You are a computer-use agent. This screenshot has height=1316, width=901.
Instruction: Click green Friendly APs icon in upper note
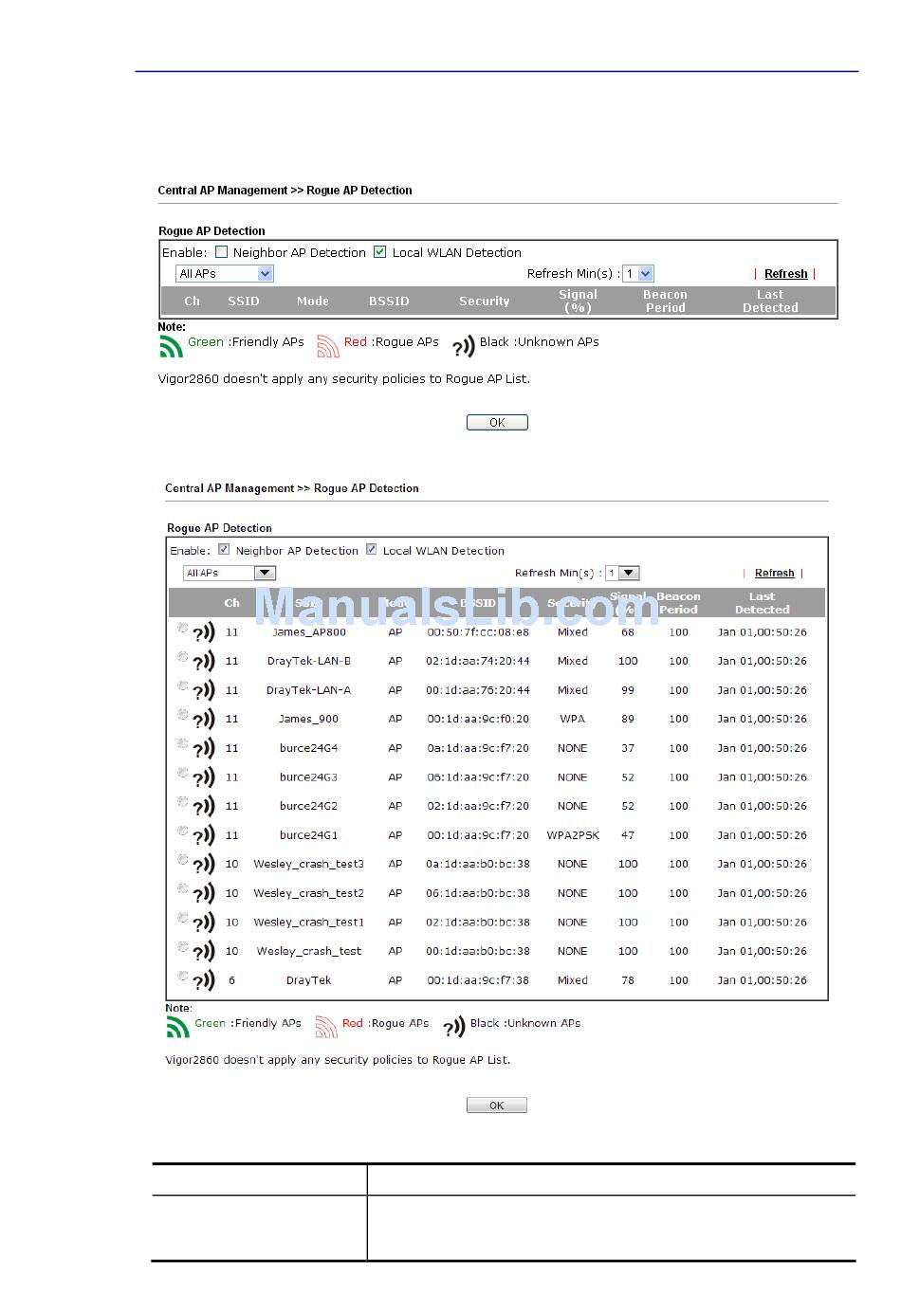point(171,347)
